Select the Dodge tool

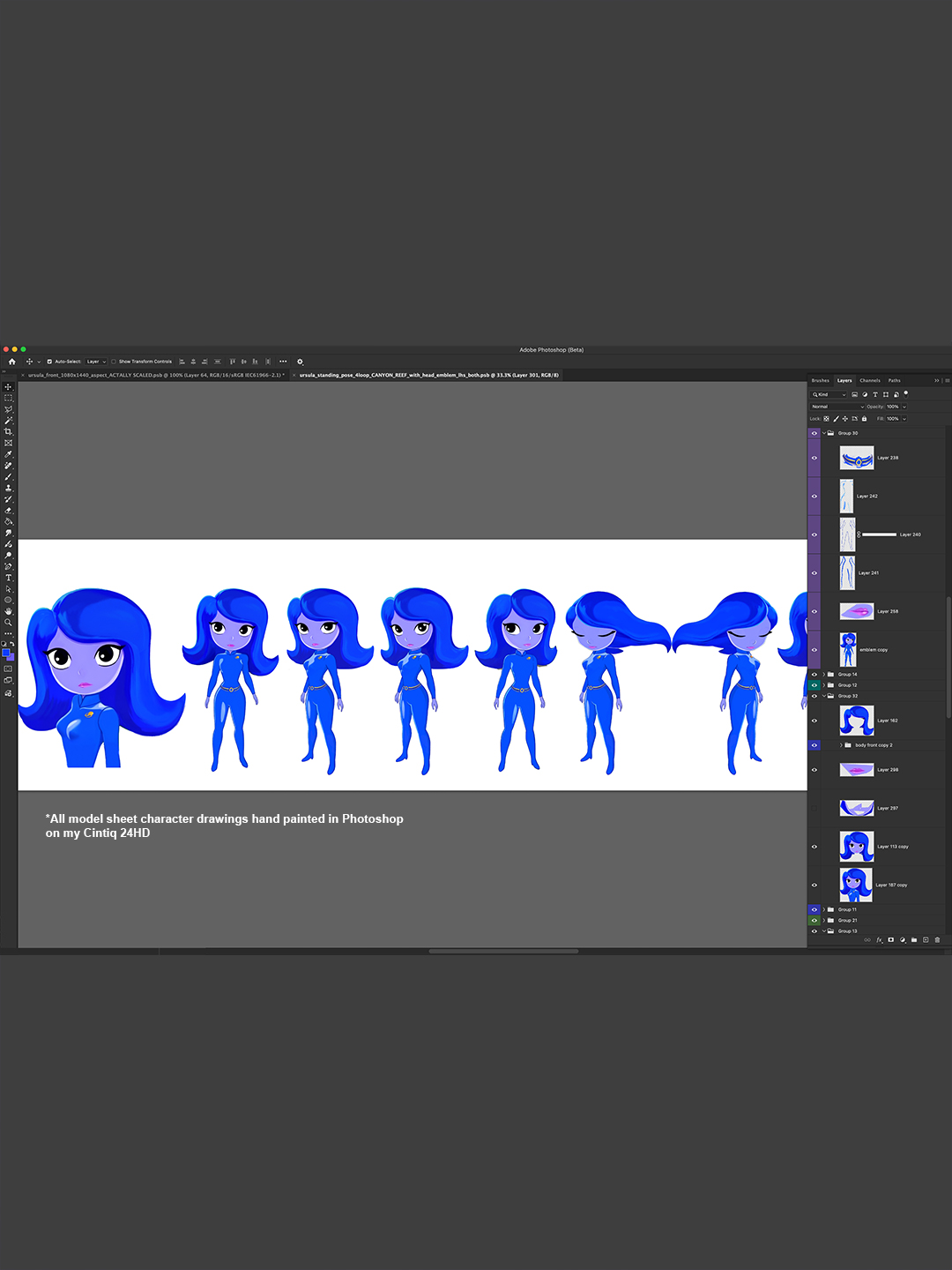tap(8, 555)
